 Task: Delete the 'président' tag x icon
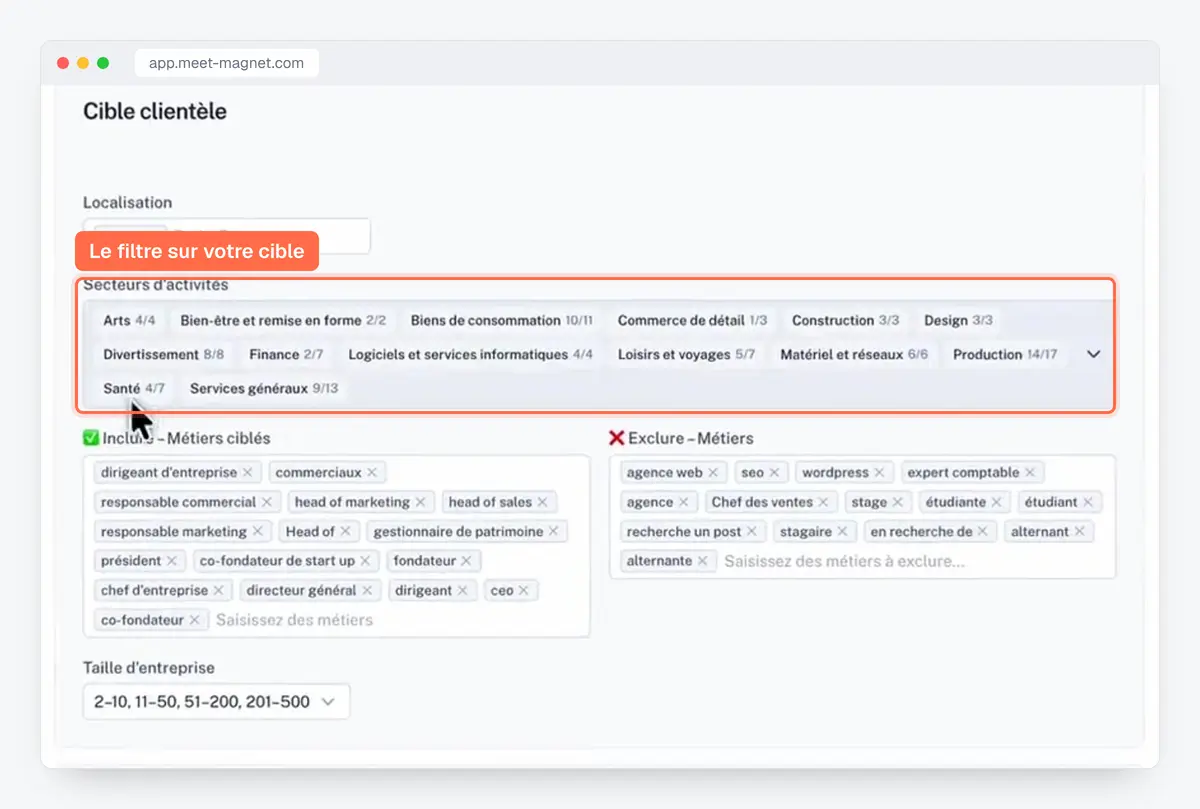[x=171, y=561]
